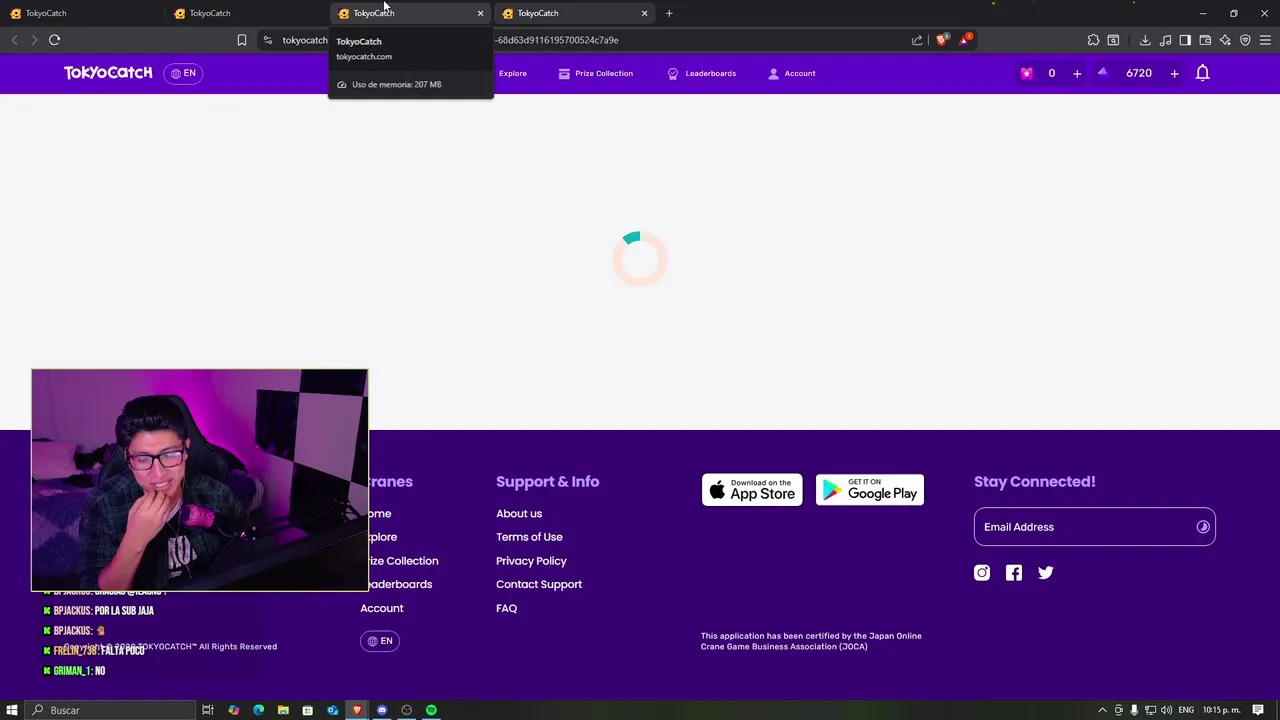Viewport: 1280px width, 720px height.
Task: Click the pink ticket currency icon
Action: click(x=1026, y=73)
